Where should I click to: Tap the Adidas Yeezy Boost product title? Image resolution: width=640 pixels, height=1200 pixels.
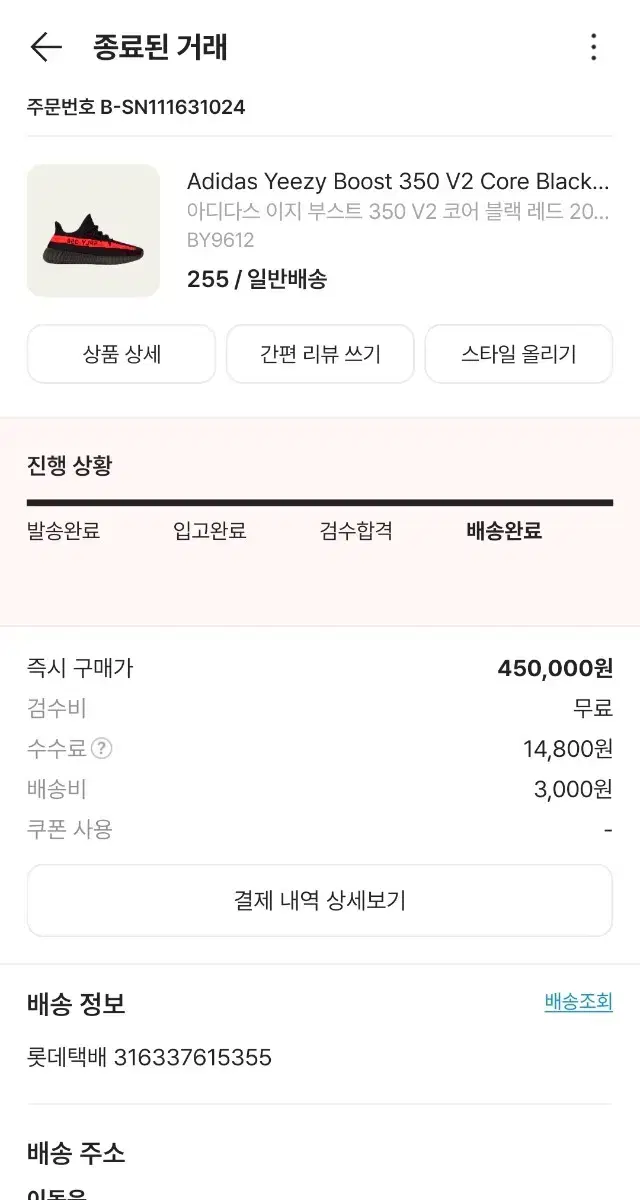click(398, 181)
